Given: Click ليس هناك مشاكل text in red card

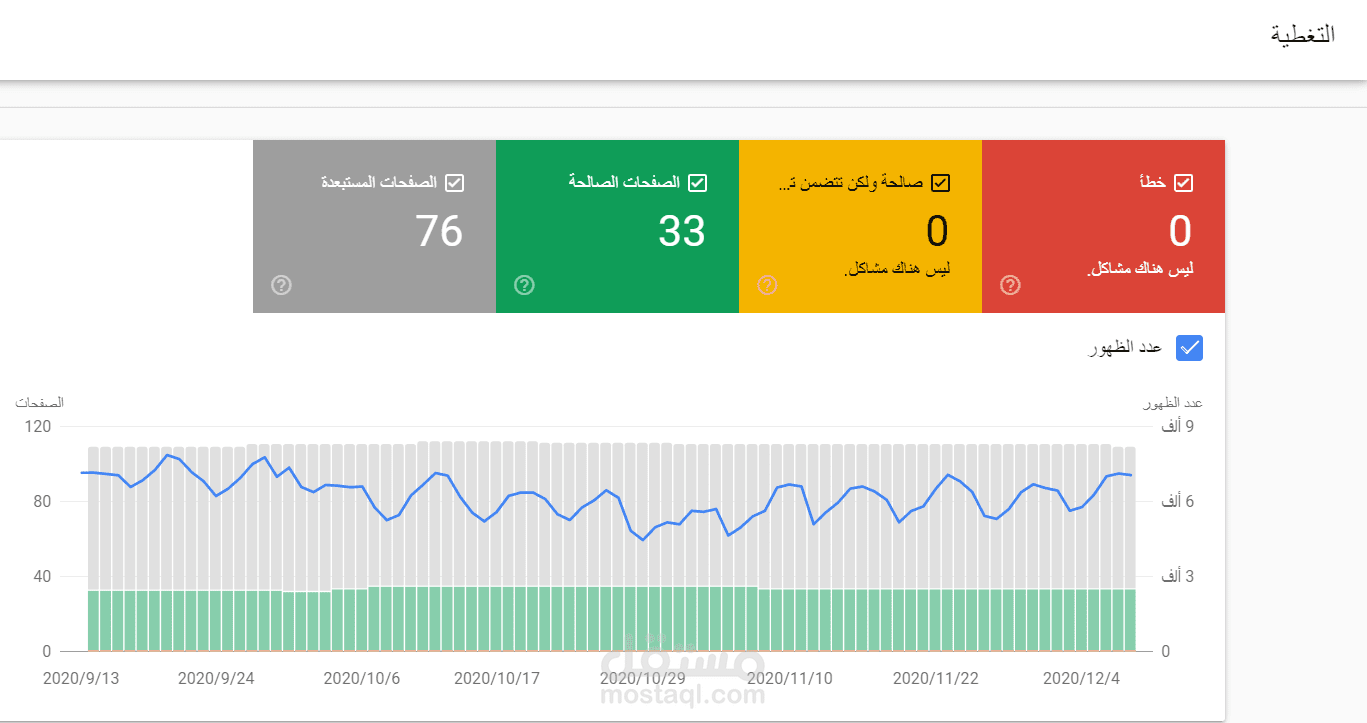Looking at the screenshot, I should [x=1139, y=269].
